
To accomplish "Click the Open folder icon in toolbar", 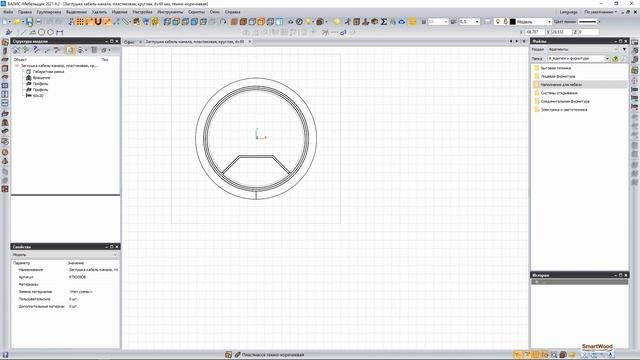I will coord(17,22).
